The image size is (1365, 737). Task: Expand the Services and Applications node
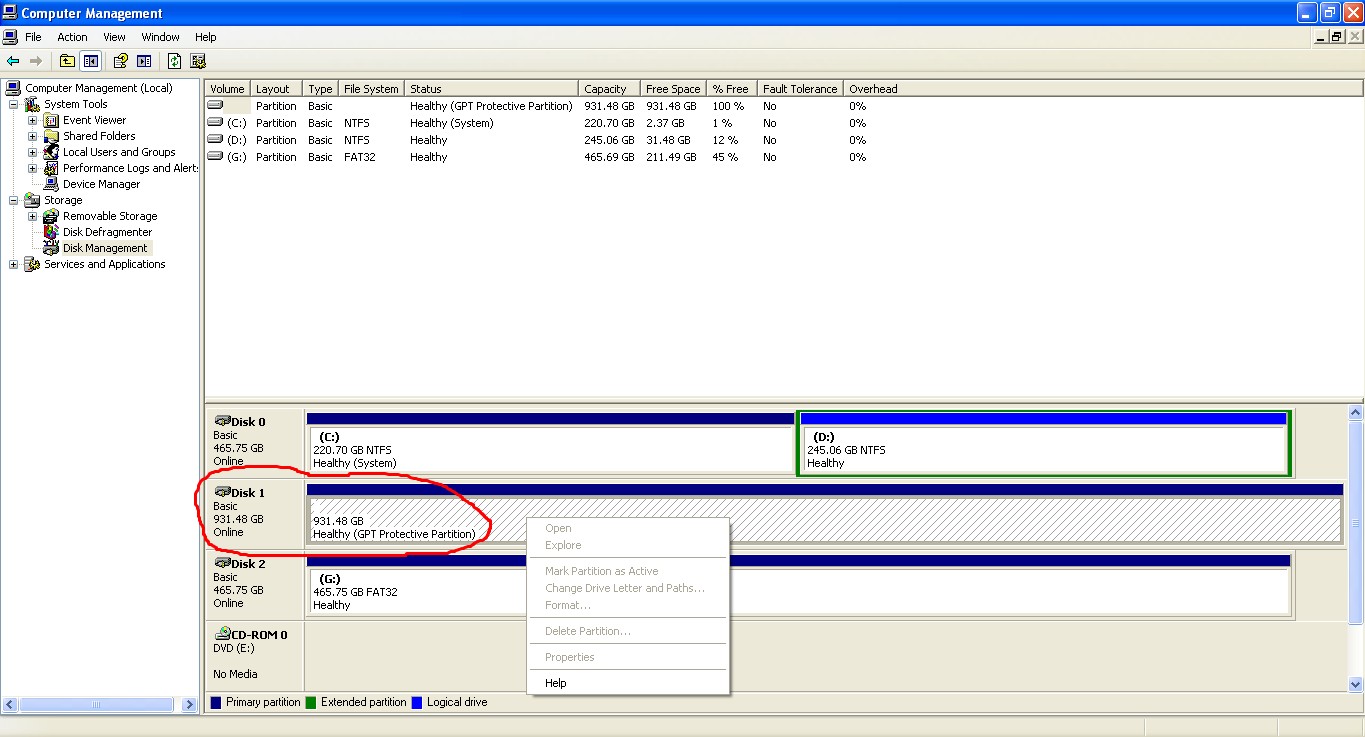(13, 264)
